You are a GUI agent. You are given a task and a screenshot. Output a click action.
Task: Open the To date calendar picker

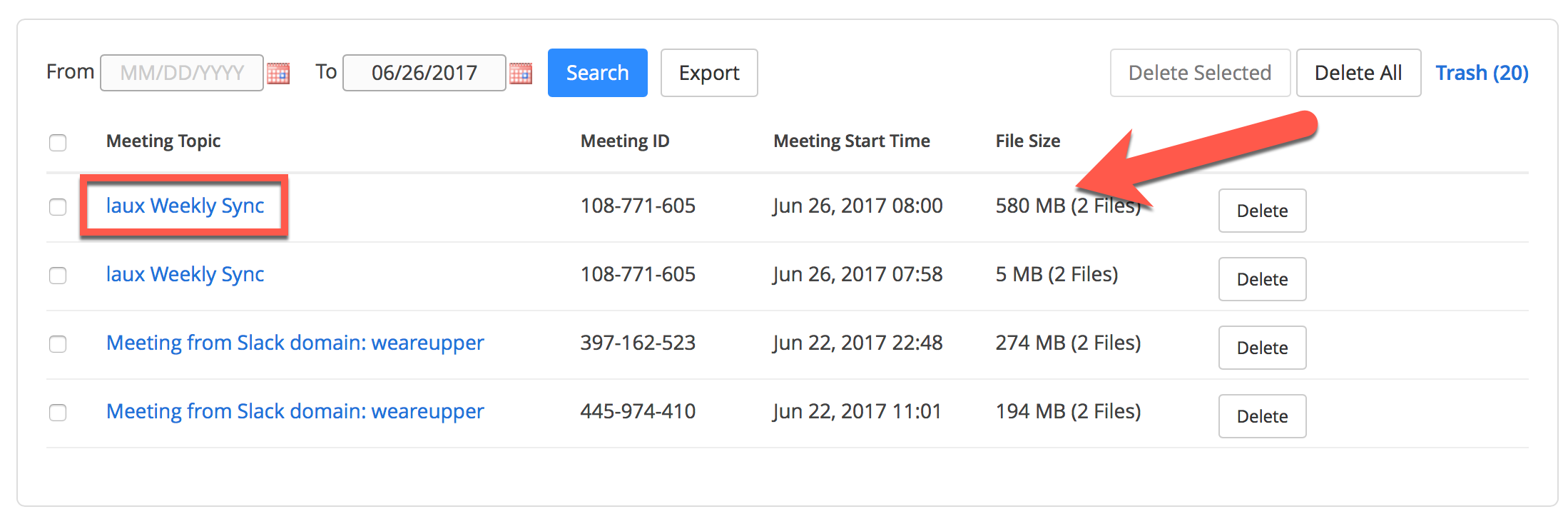[521, 72]
